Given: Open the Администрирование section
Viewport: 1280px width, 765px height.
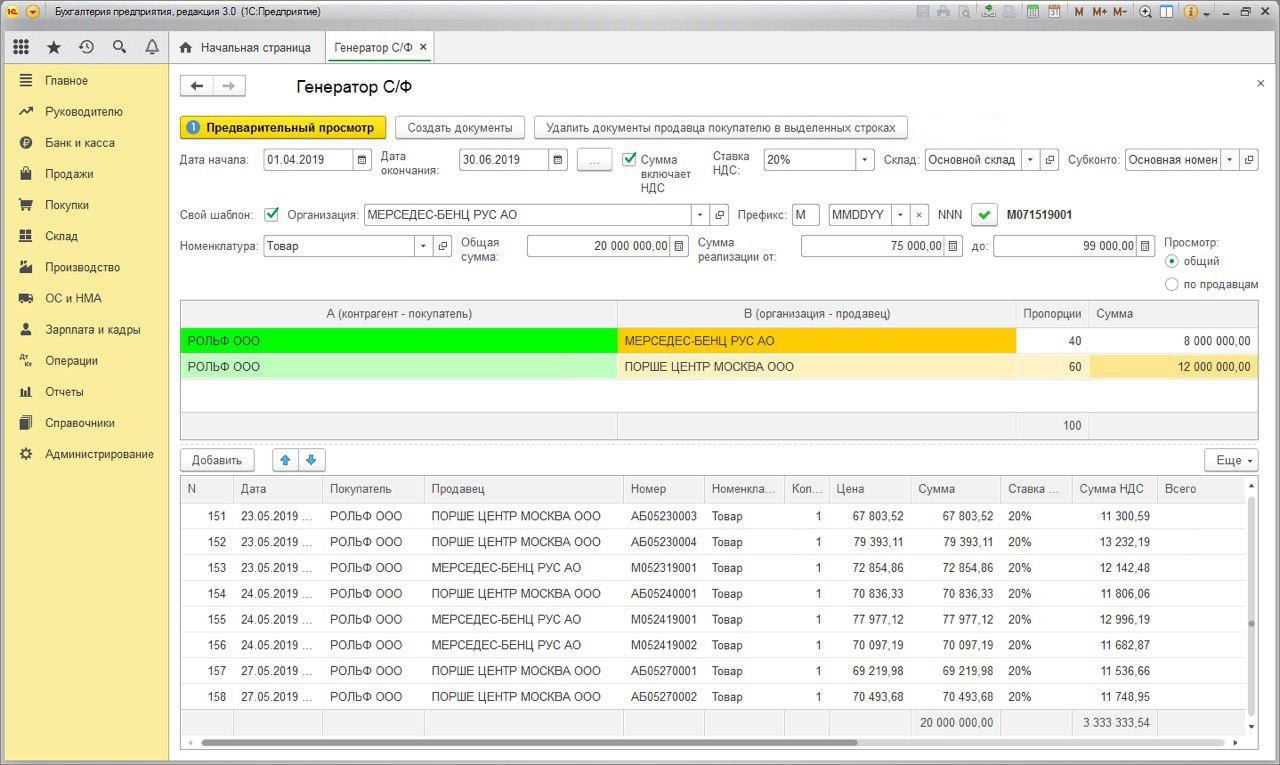Looking at the screenshot, I should tap(99, 454).
